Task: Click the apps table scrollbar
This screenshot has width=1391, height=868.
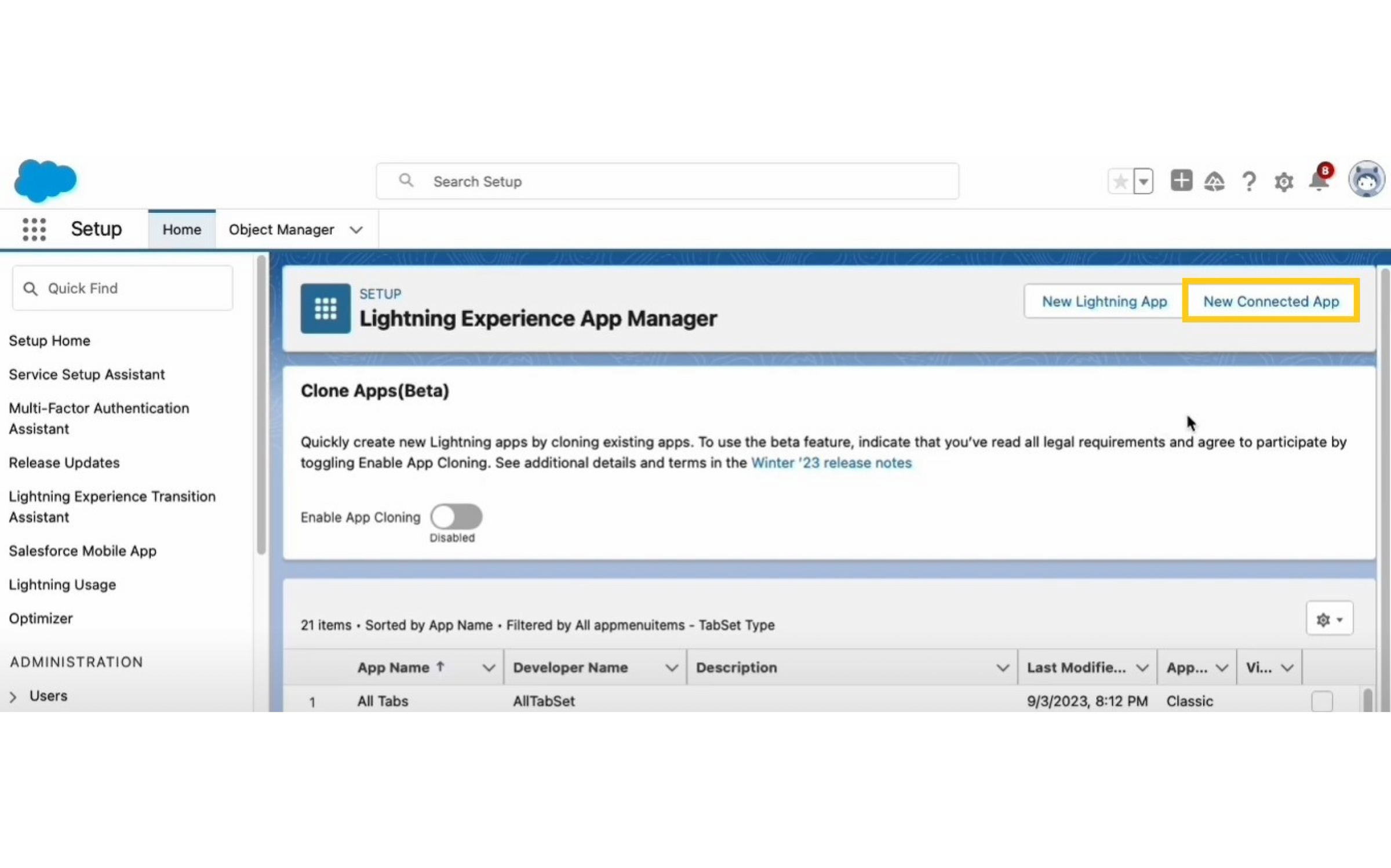Action: pos(1368,700)
